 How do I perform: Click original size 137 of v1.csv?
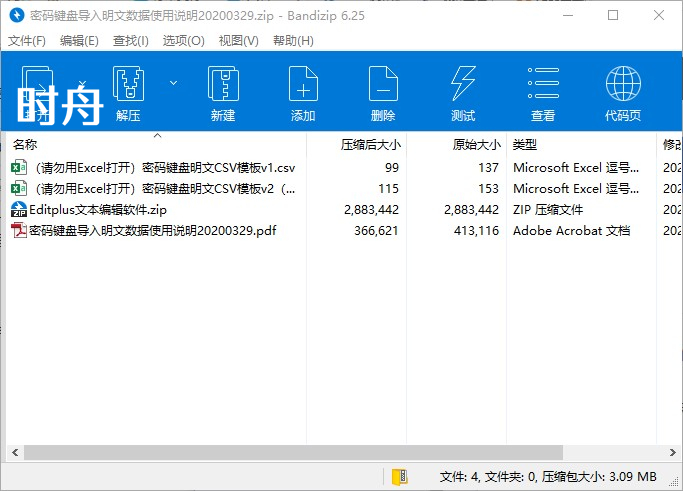[x=488, y=168]
